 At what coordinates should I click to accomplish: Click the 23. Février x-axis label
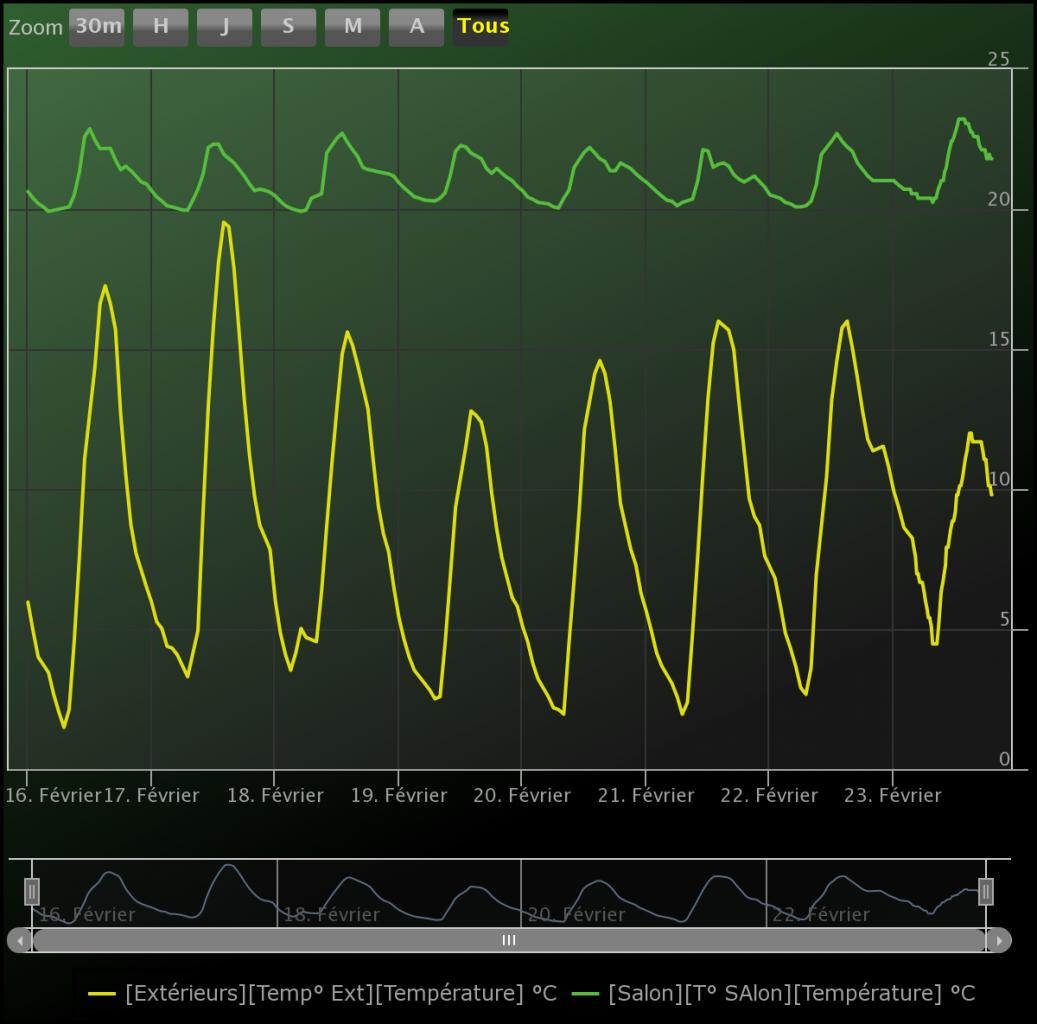pyautogui.click(x=893, y=794)
